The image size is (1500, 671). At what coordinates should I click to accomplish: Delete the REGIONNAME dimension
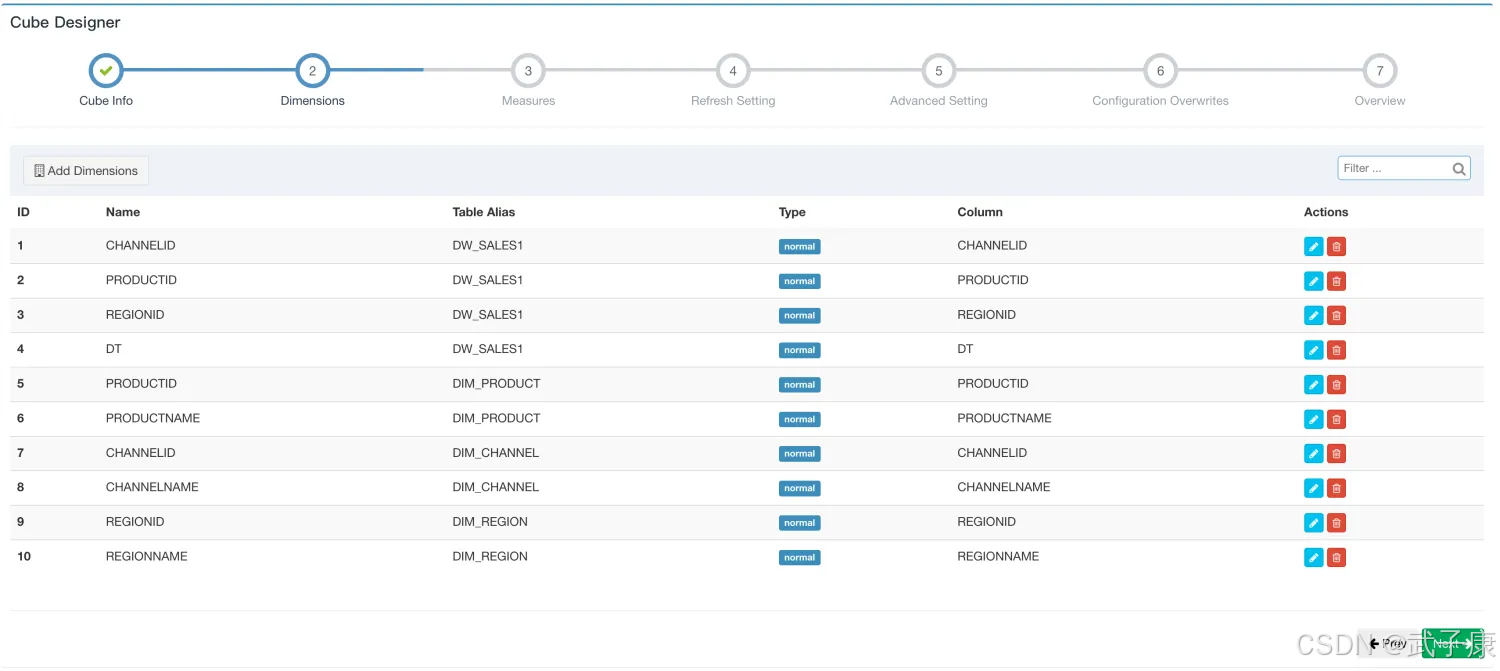[1336, 557]
